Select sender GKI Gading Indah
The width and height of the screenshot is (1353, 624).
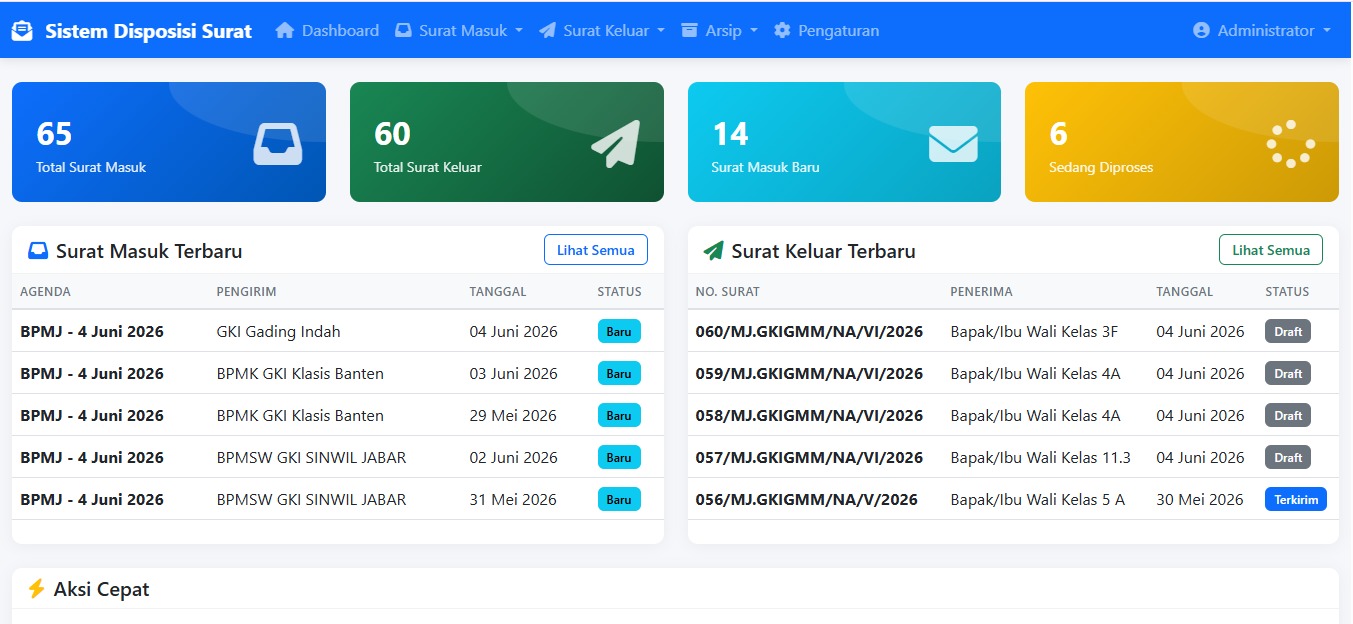click(279, 332)
